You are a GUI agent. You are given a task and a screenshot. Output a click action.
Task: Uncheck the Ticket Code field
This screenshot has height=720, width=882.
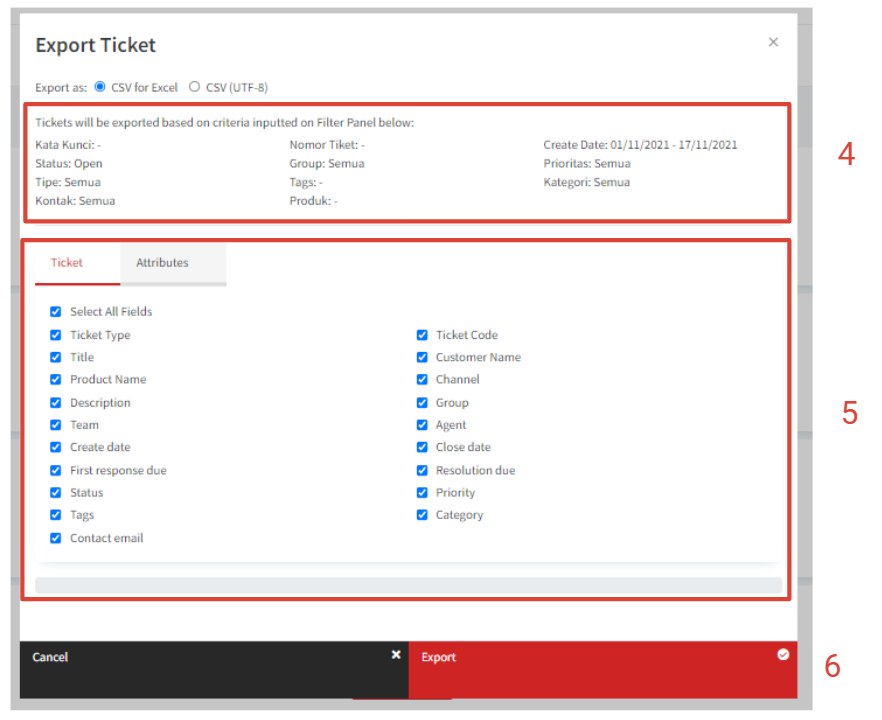(x=422, y=335)
